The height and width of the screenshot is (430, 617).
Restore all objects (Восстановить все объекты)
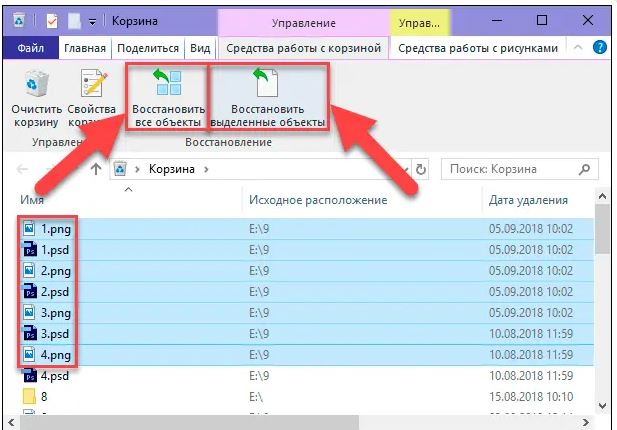[168, 98]
